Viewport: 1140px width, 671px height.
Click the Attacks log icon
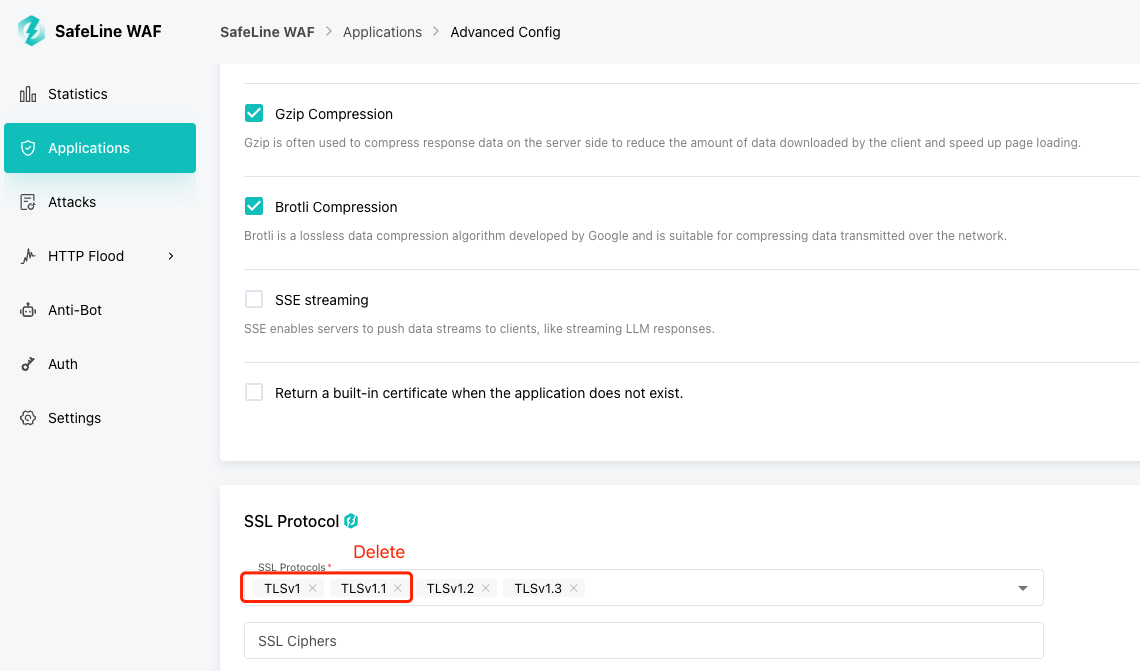28,202
